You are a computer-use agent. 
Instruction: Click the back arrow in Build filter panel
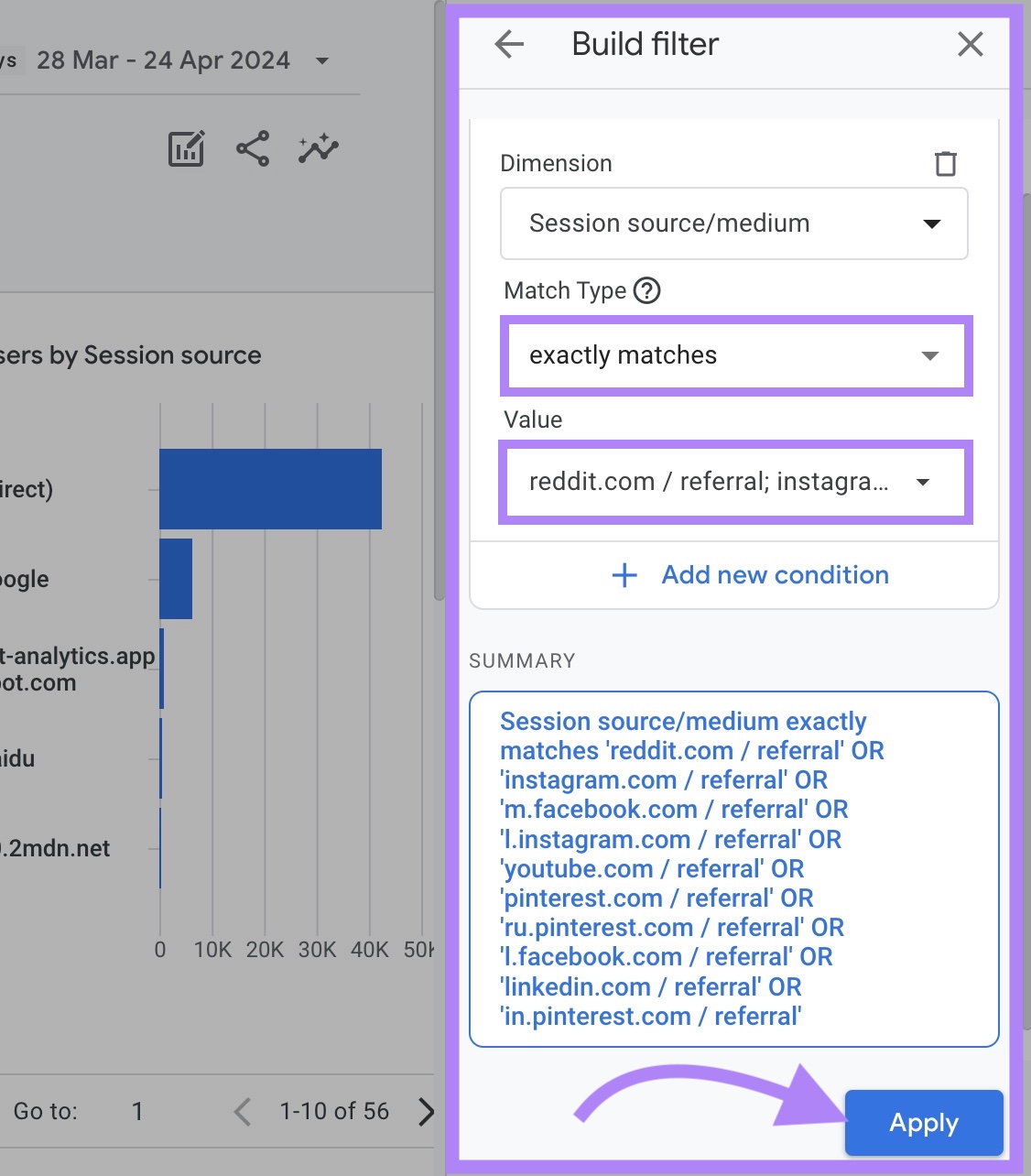tap(508, 43)
